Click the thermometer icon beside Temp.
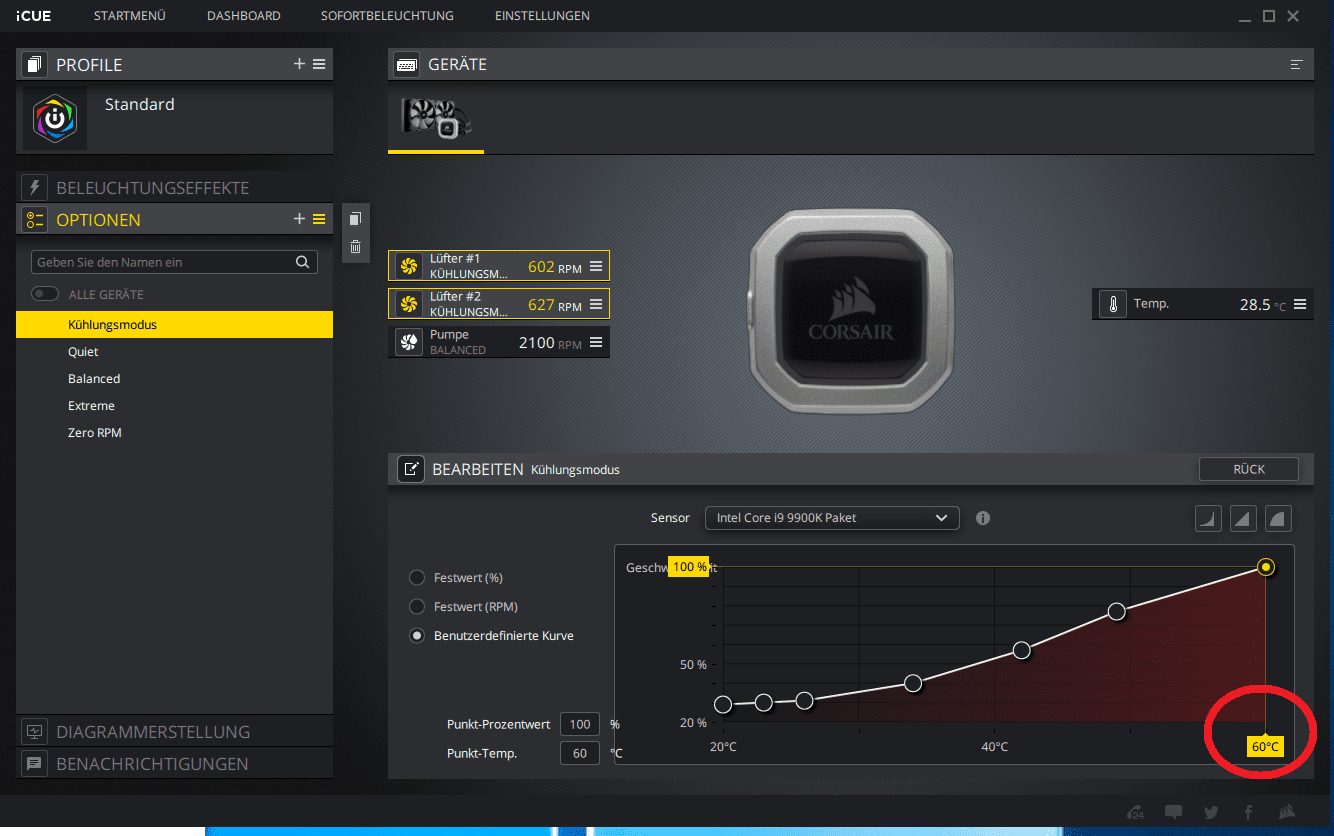1334x836 pixels. tap(1113, 304)
